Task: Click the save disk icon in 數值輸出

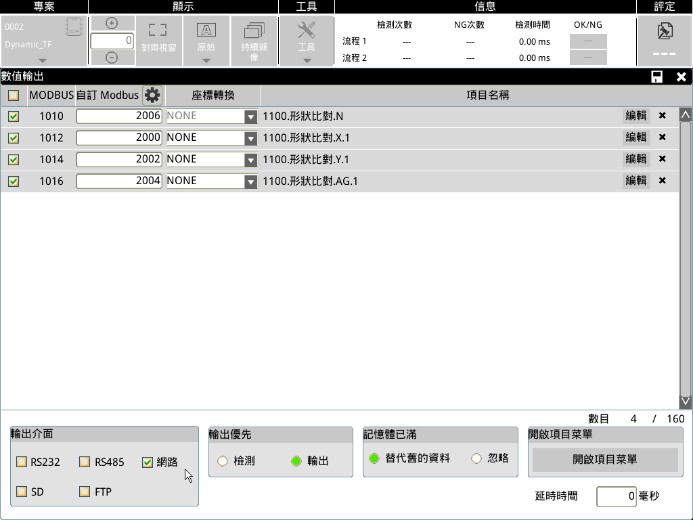Action: click(x=657, y=77)
